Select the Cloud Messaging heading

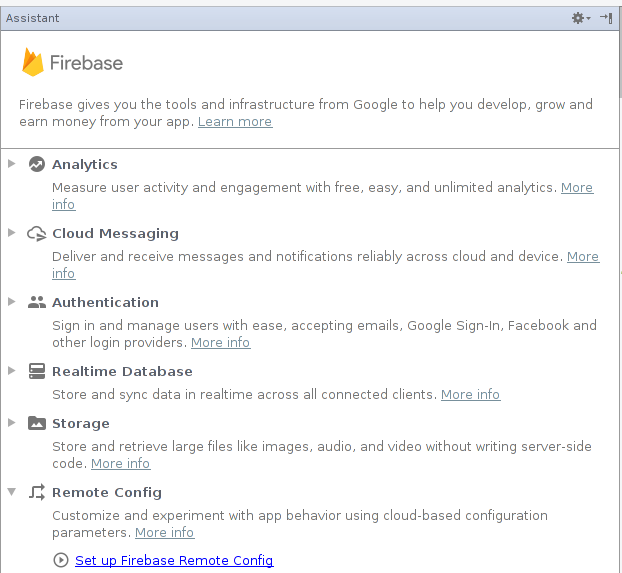pyautogui.click(x=115, y=233)
